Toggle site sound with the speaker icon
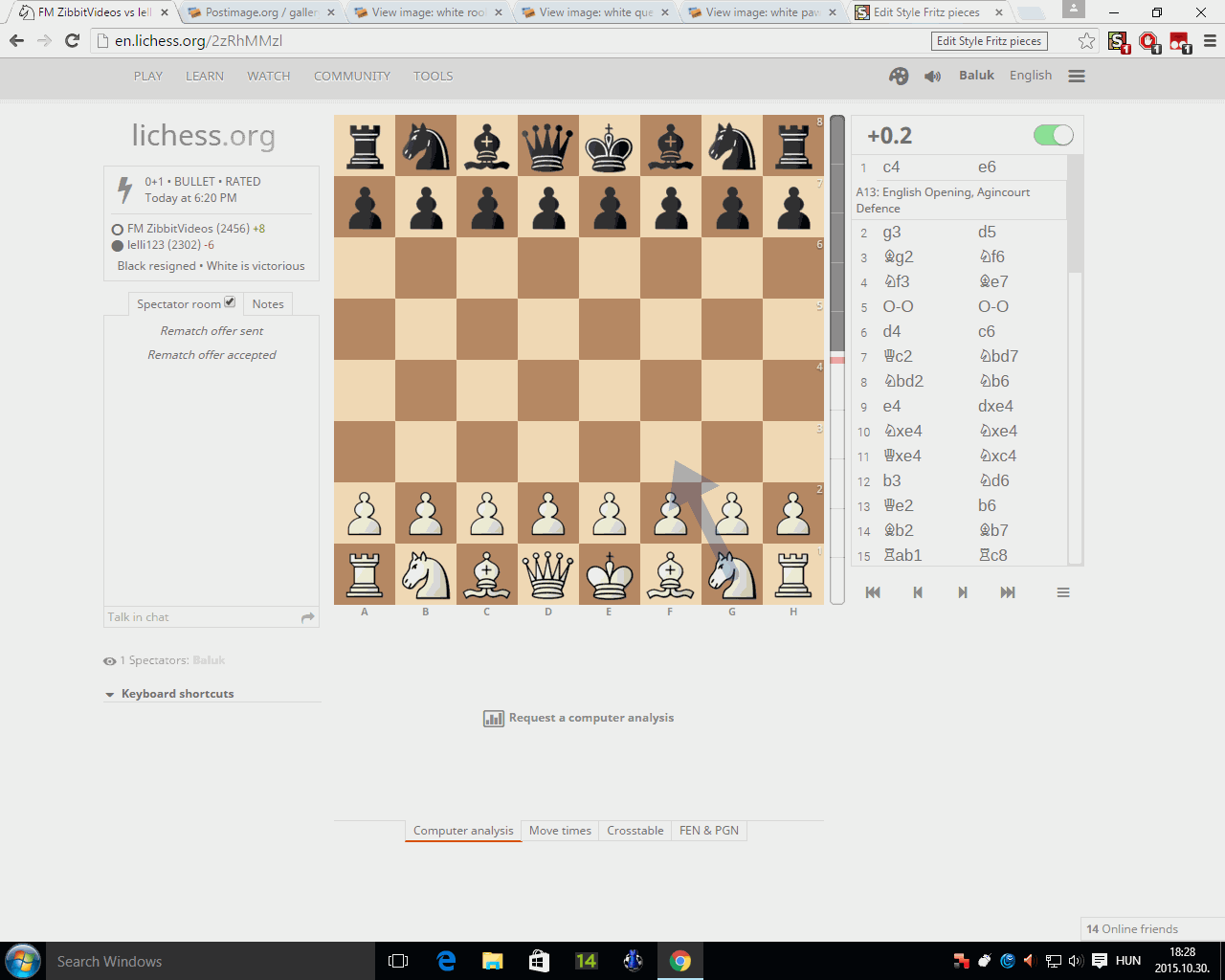The height and width of the screenshot is (980, 1225). (933, 77)
